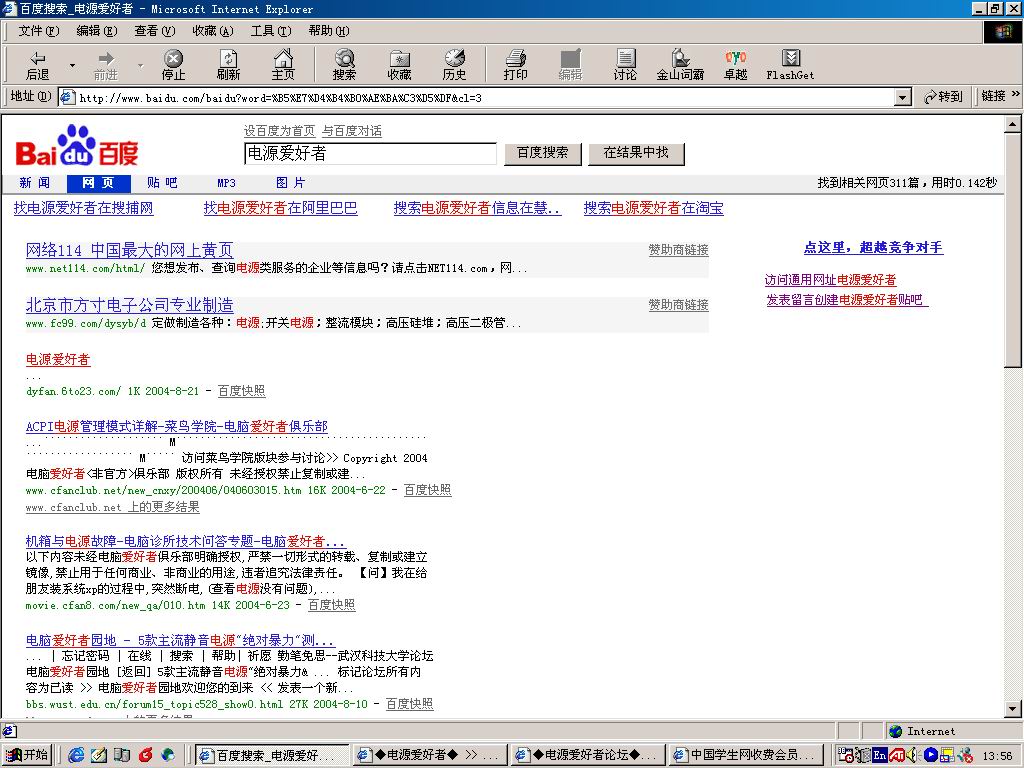This screenshot has height=768, width=1024.
Task: Open the Windows 开始 Start button
Action: coord(27,755)
